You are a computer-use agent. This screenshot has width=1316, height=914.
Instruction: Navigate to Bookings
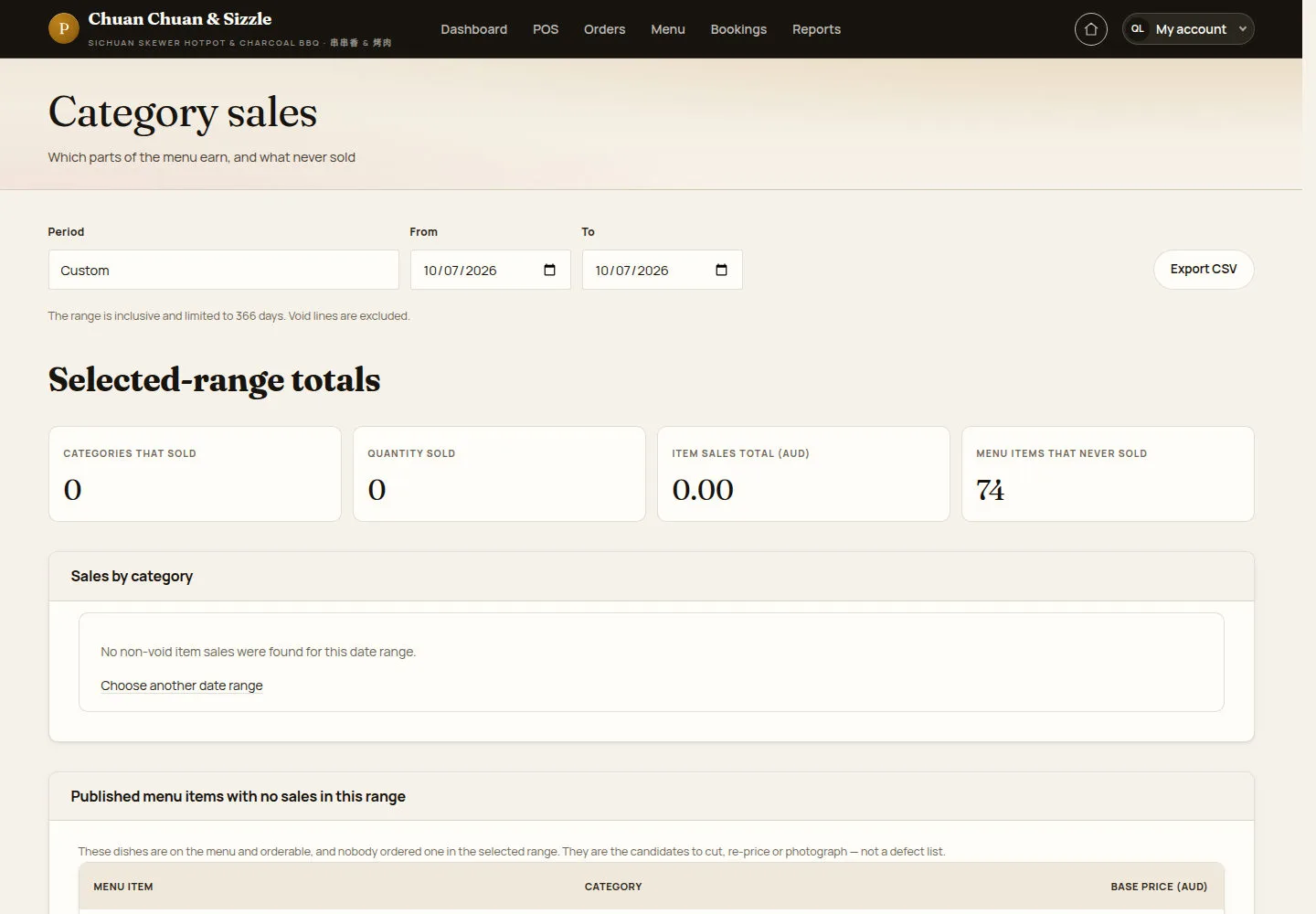pyautogui.click(x=738, y=29)
